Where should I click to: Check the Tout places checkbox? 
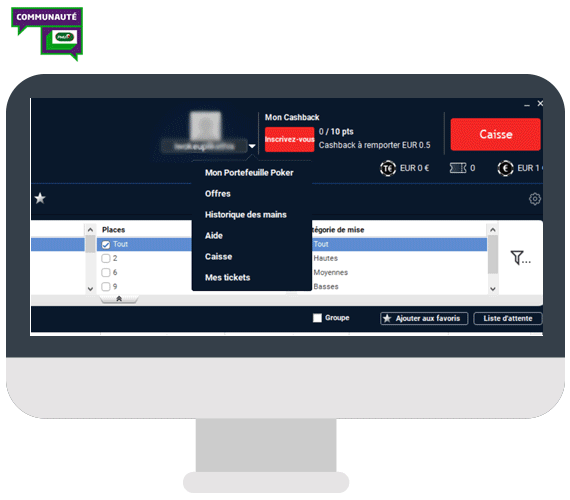[x=106, y=244]
